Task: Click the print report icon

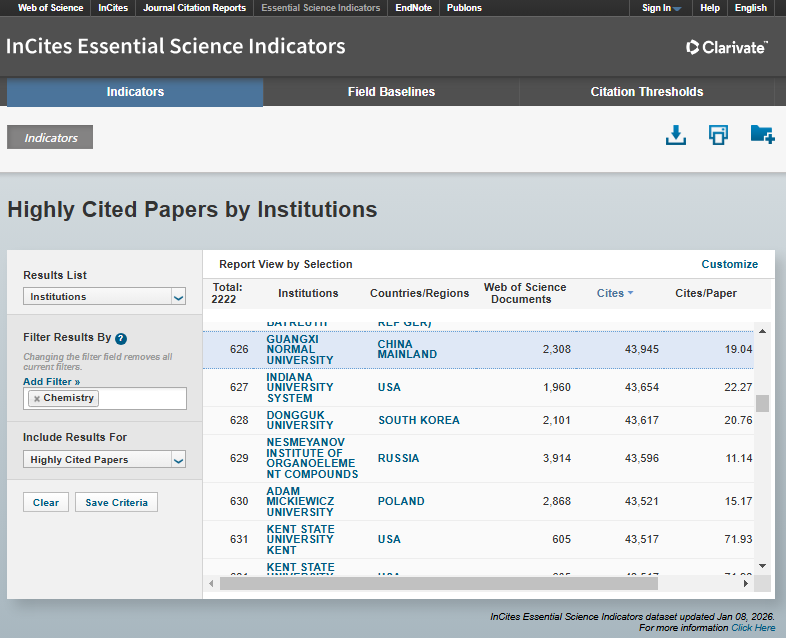Action: pos(718,135)
